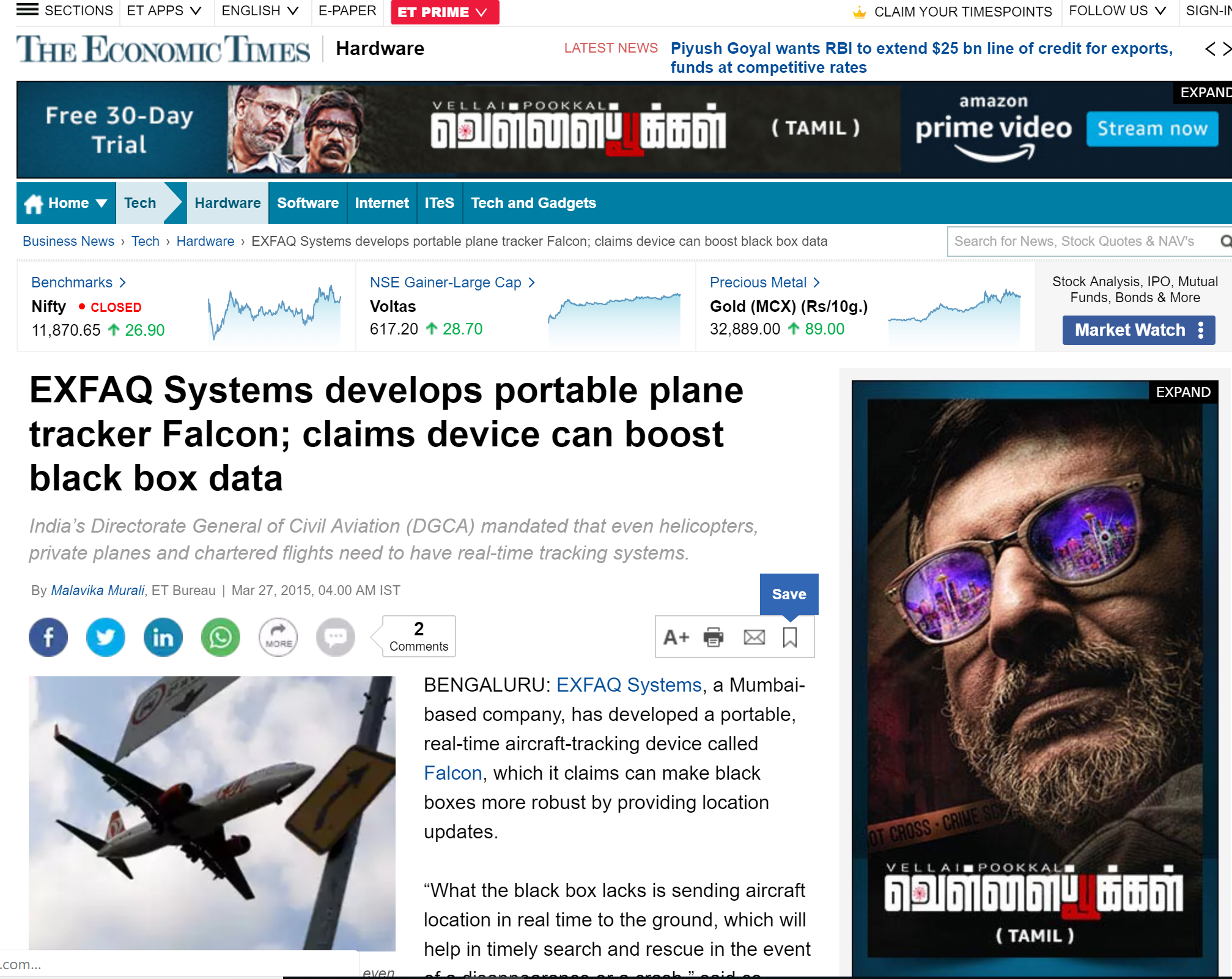Go to previous latest news headline

(1210, 49)
